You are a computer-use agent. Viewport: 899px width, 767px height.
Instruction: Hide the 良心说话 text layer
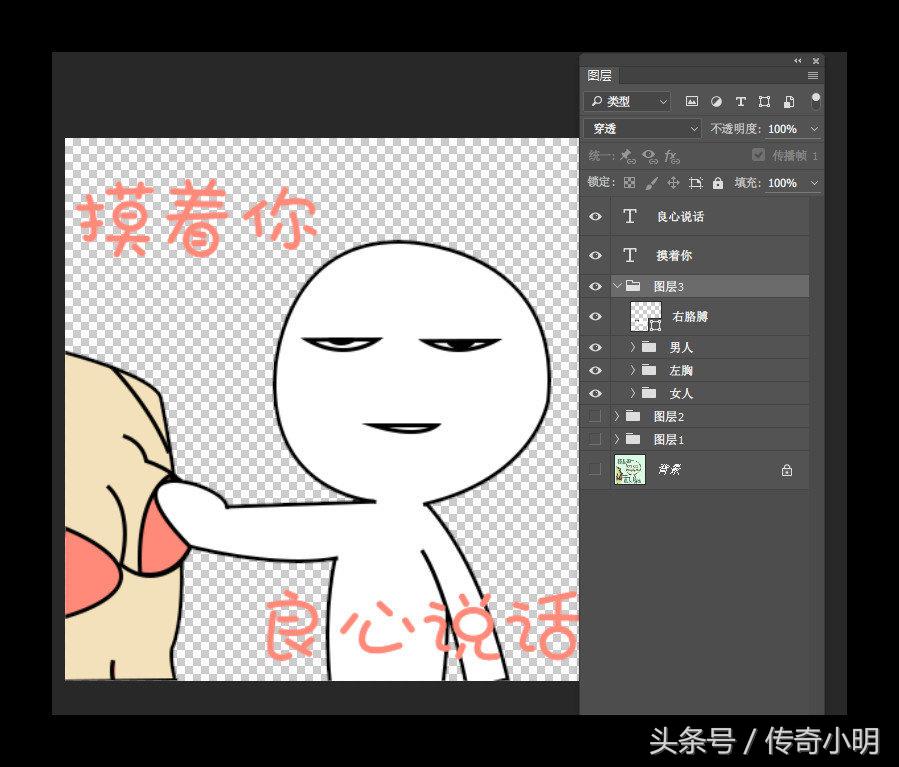click(x=595, y=216)
